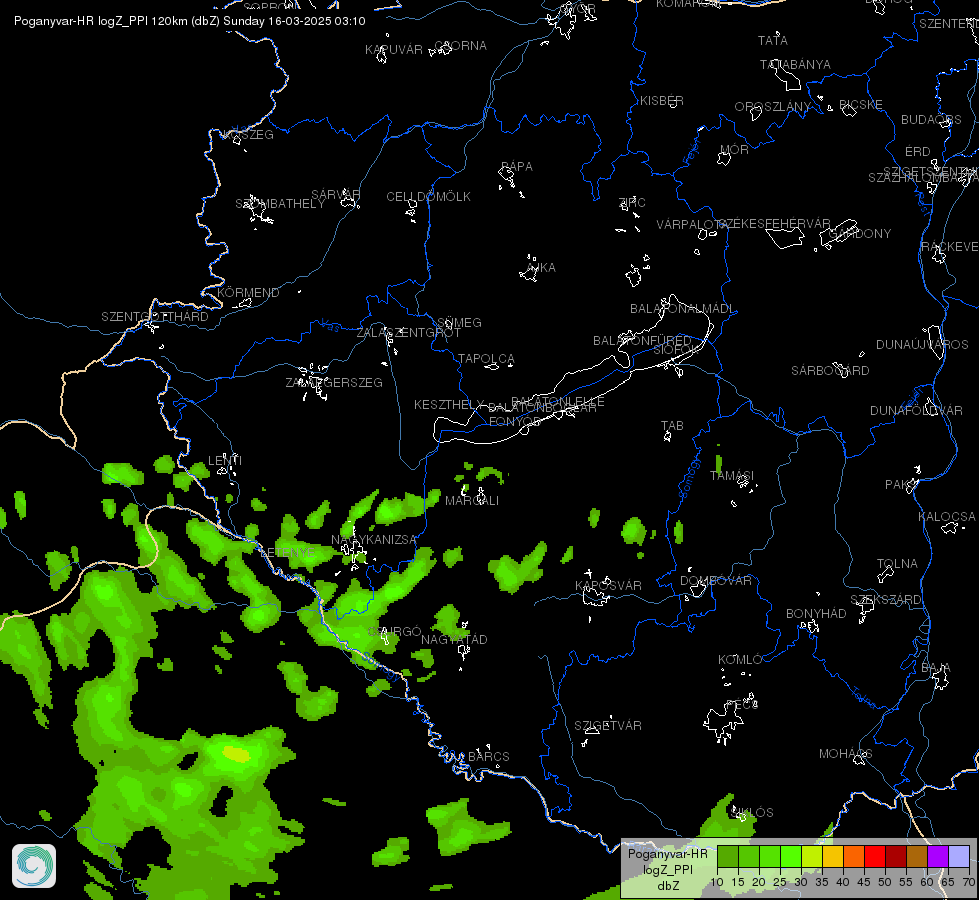Select the SZIGETVÁR label

tap(608, 726)
